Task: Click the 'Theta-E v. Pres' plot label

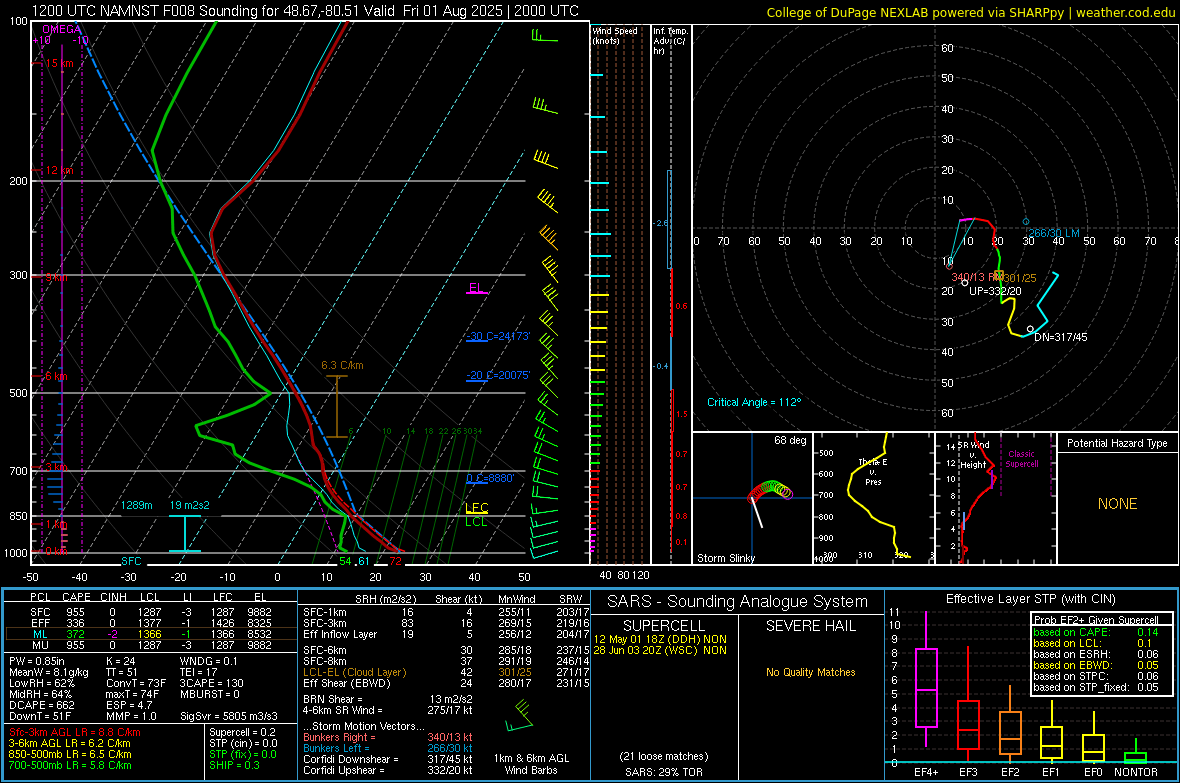Action: coord(873,471)
